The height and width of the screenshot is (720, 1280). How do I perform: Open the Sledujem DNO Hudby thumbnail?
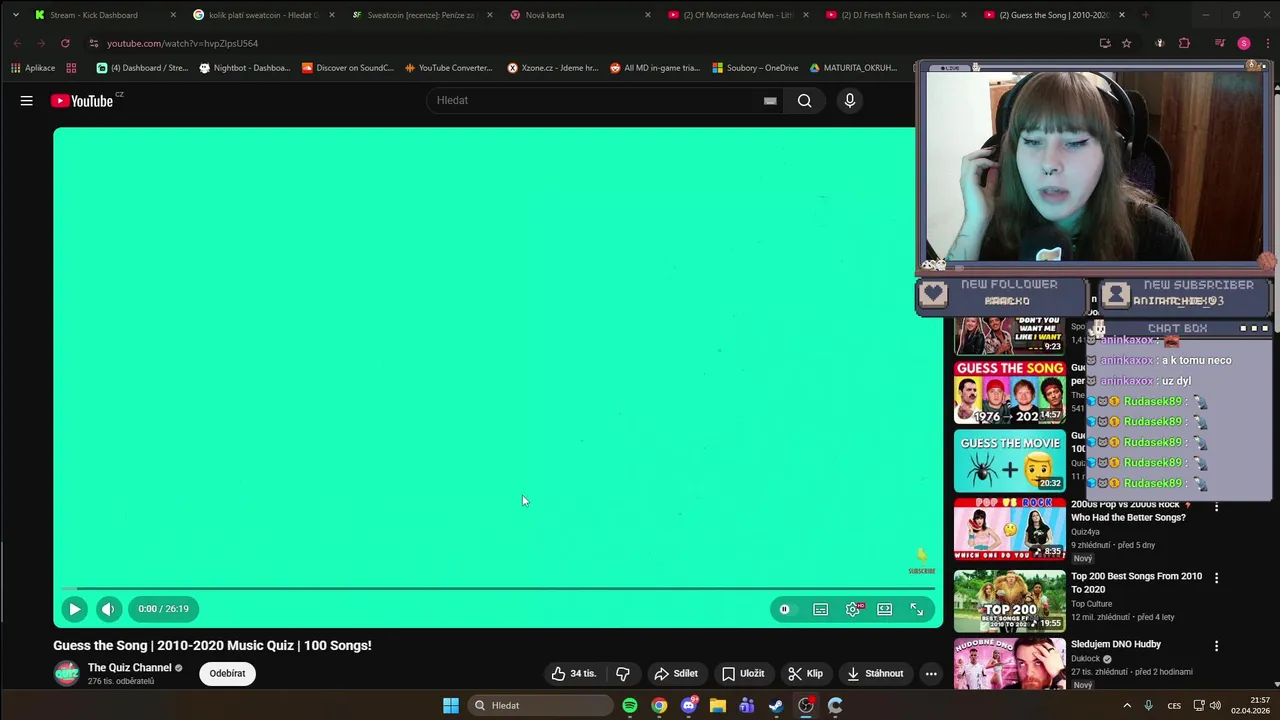(x=1010, y=664)
